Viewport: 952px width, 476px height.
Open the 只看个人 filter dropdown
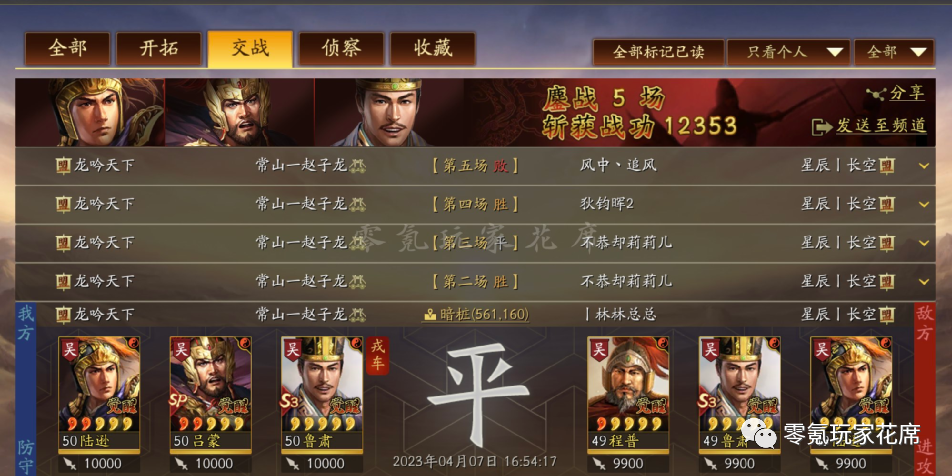click(788, 52)
